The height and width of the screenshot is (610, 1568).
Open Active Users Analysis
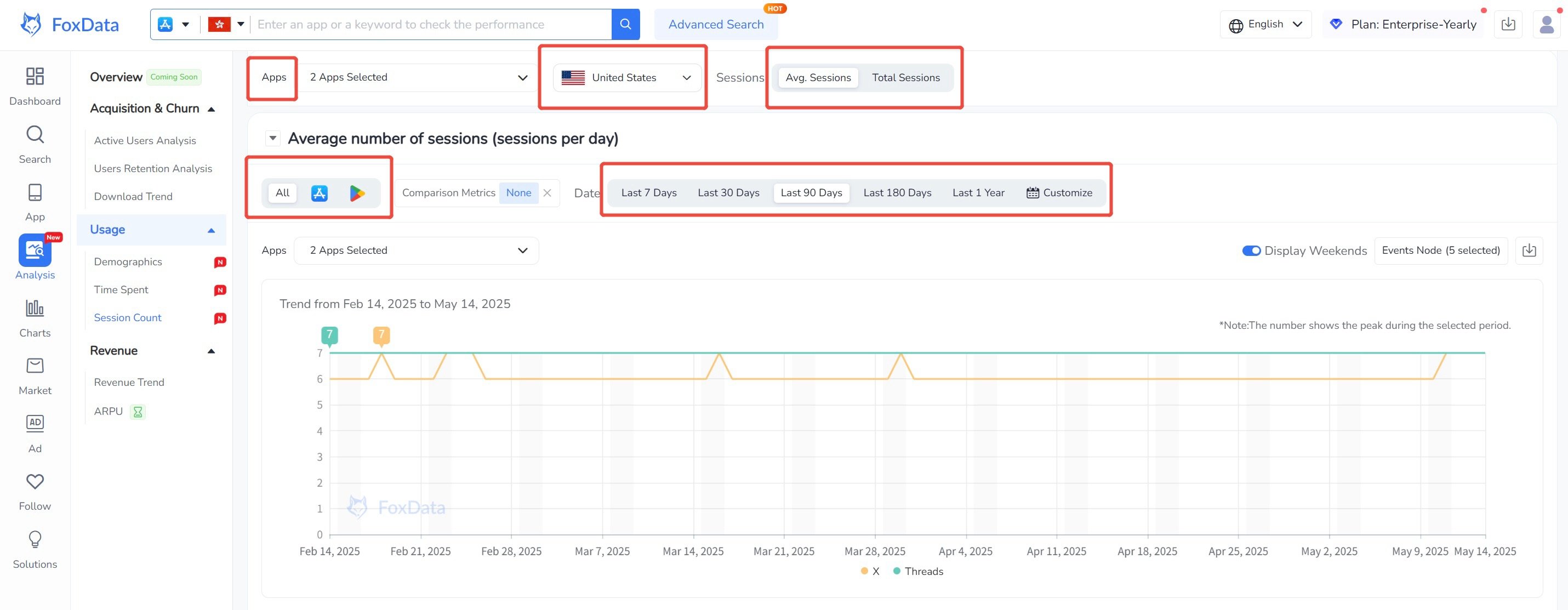145,141
